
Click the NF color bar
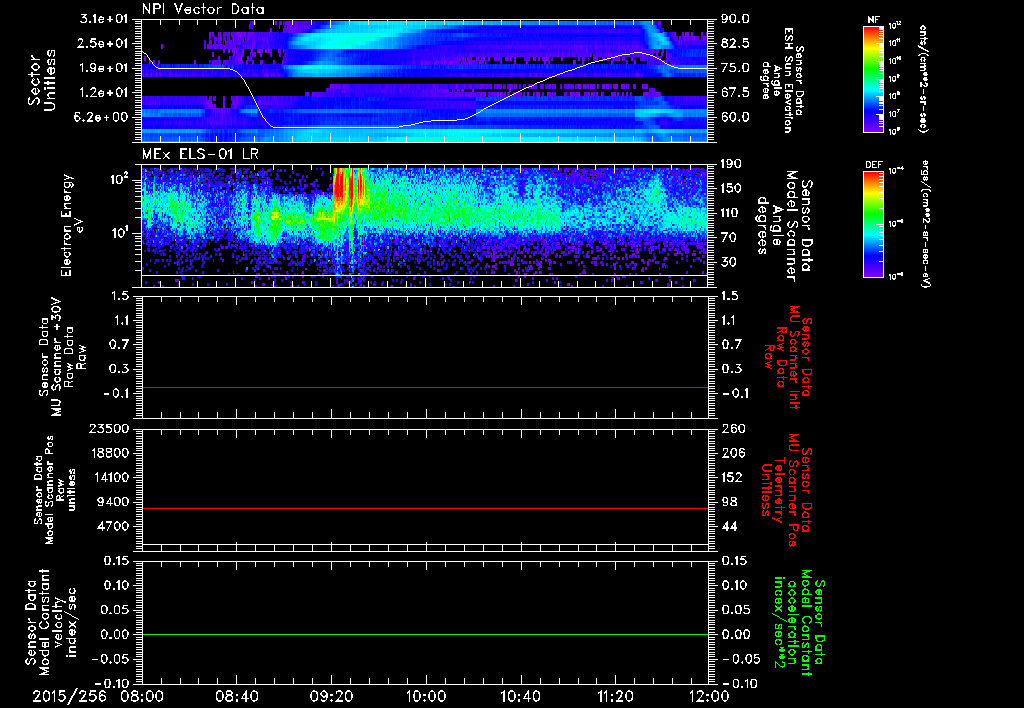(x=873, y=79)
